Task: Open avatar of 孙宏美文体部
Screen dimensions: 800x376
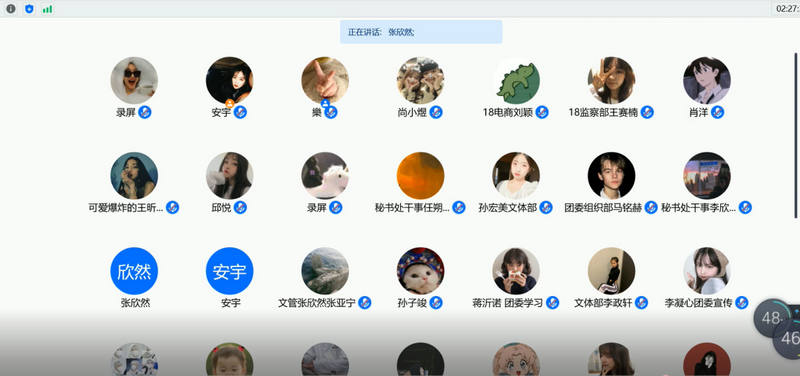Action: (516, 176)
